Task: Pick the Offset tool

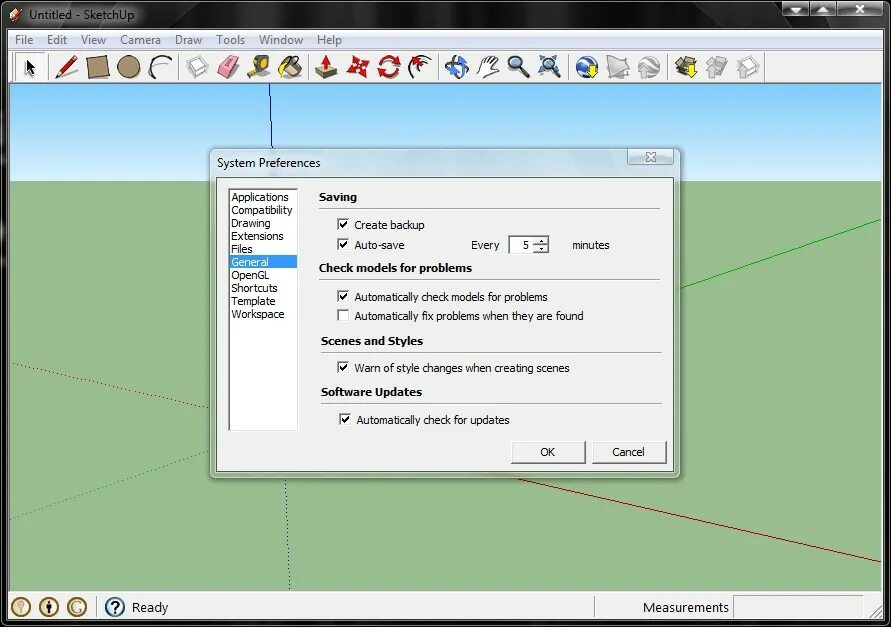Action: [x=420, y=67]
